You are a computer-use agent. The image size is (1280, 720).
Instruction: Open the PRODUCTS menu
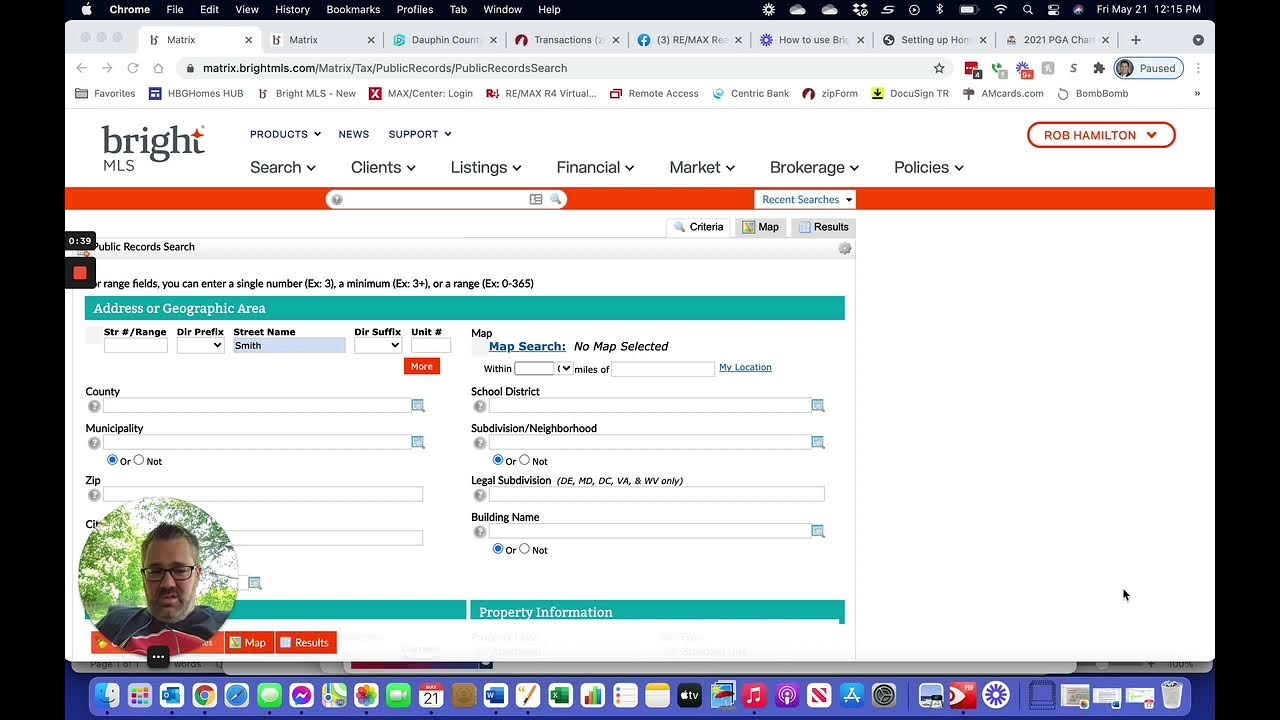click(285, 134)
